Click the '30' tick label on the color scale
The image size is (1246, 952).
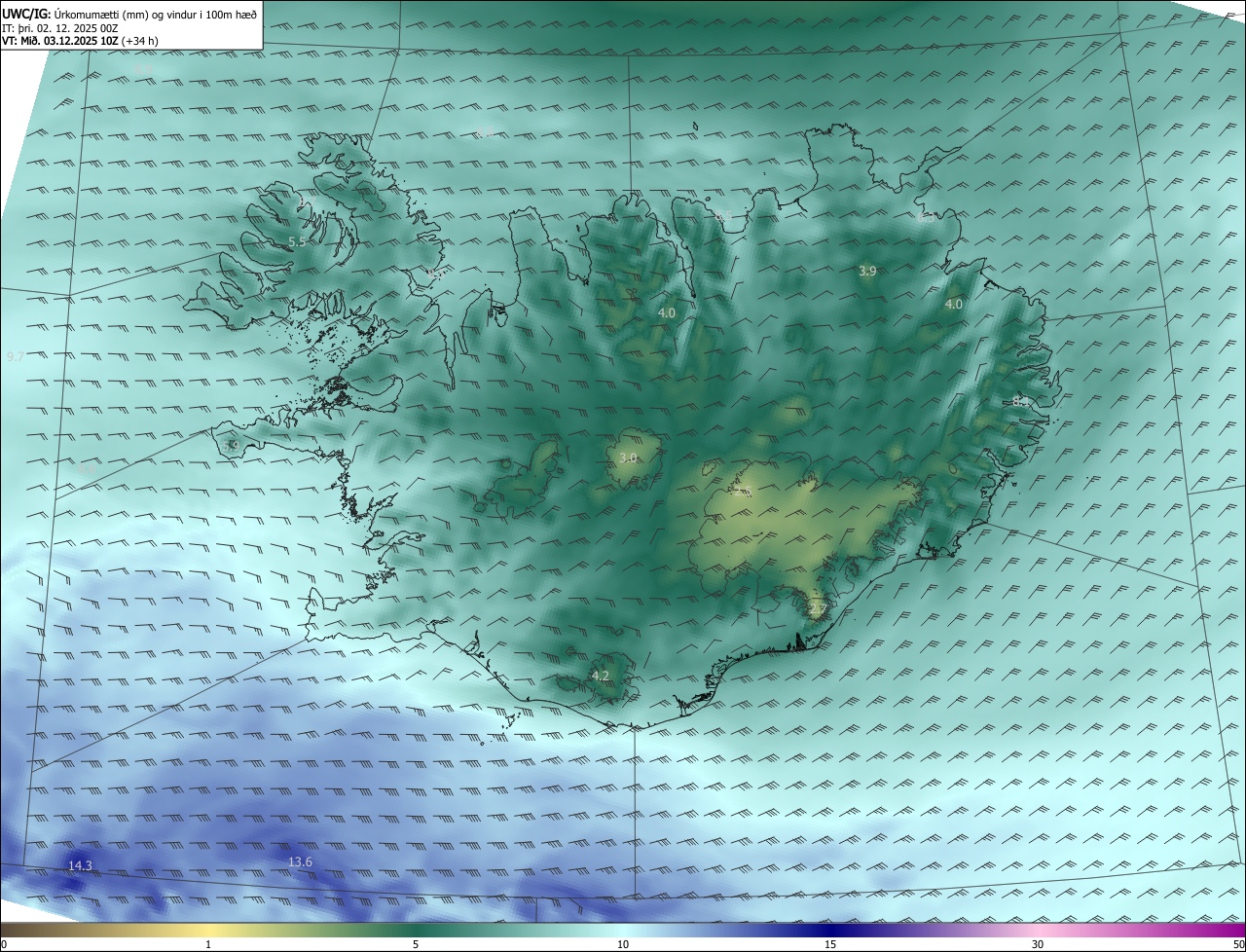(1038, 944)
